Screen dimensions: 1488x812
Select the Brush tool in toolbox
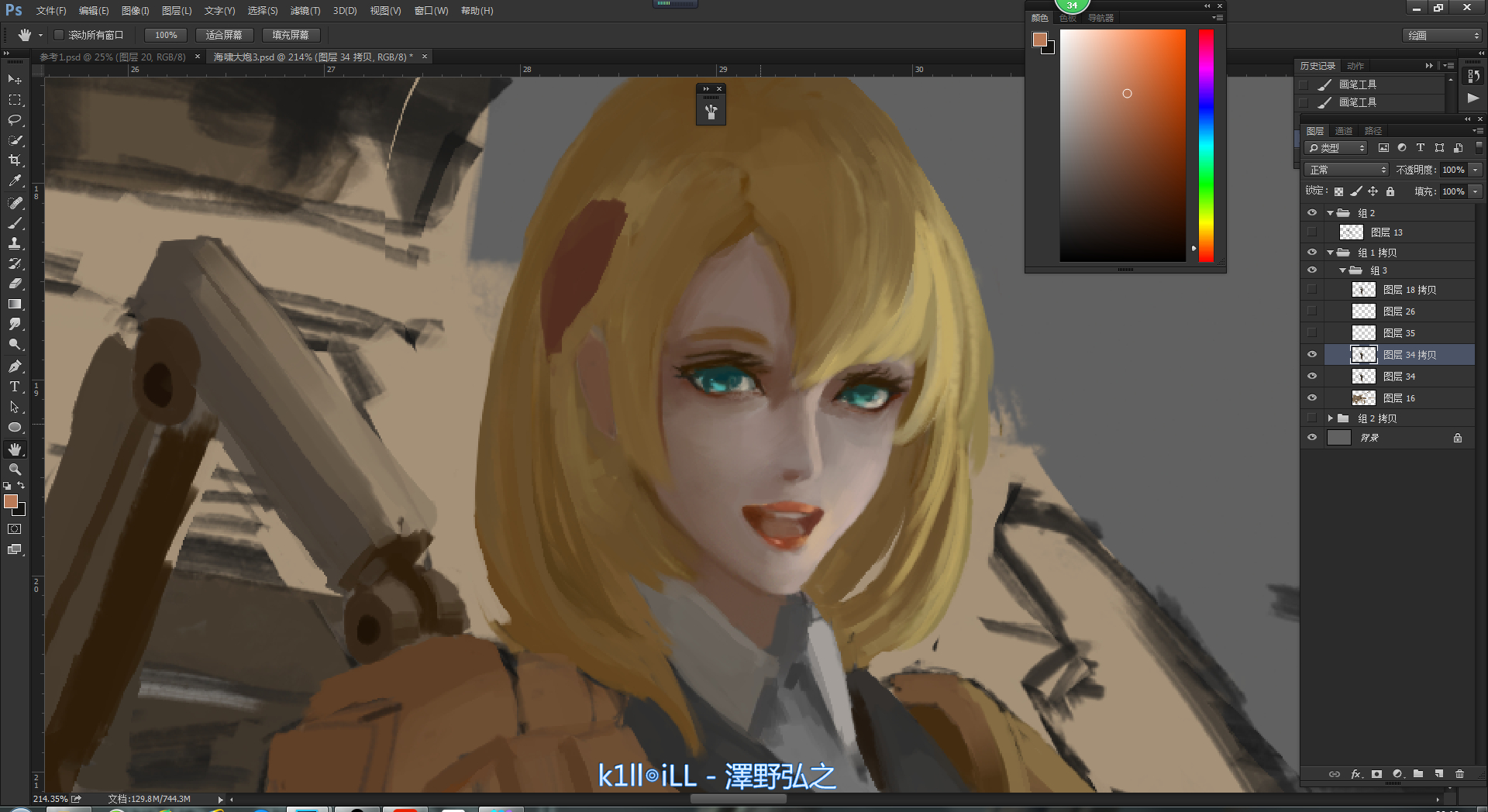click(15, 223)
